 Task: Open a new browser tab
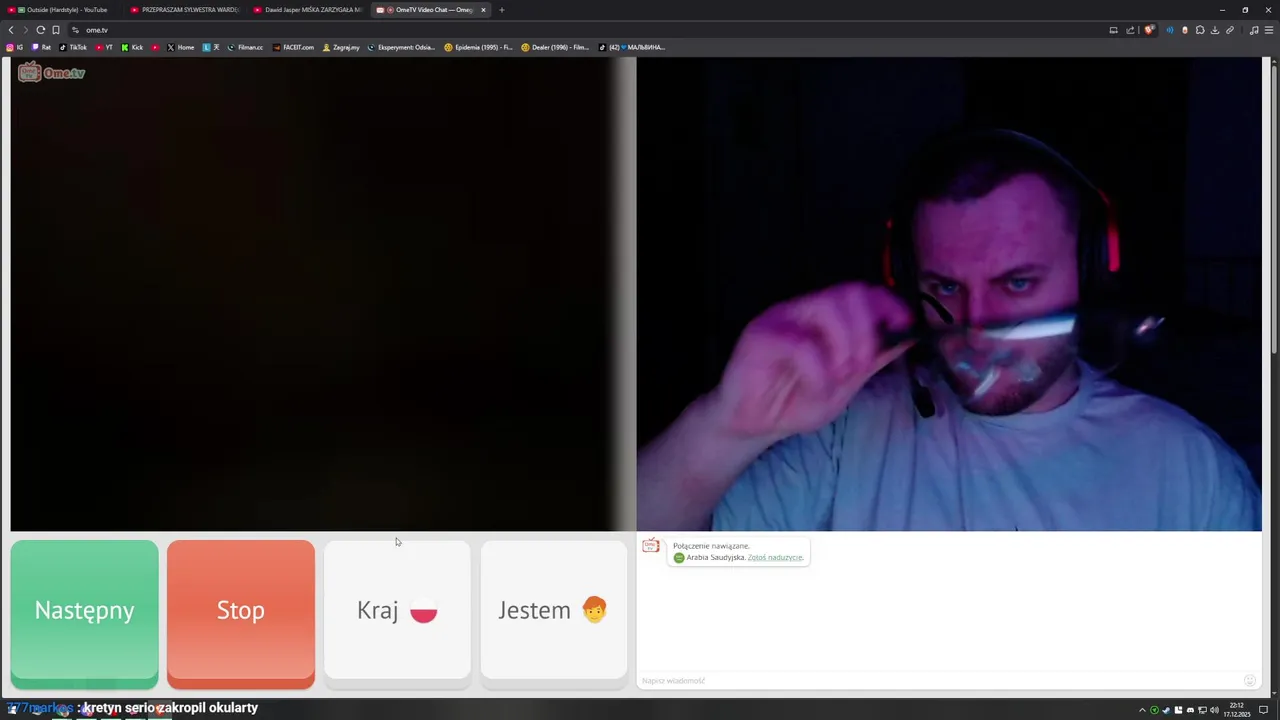(502, 10)
